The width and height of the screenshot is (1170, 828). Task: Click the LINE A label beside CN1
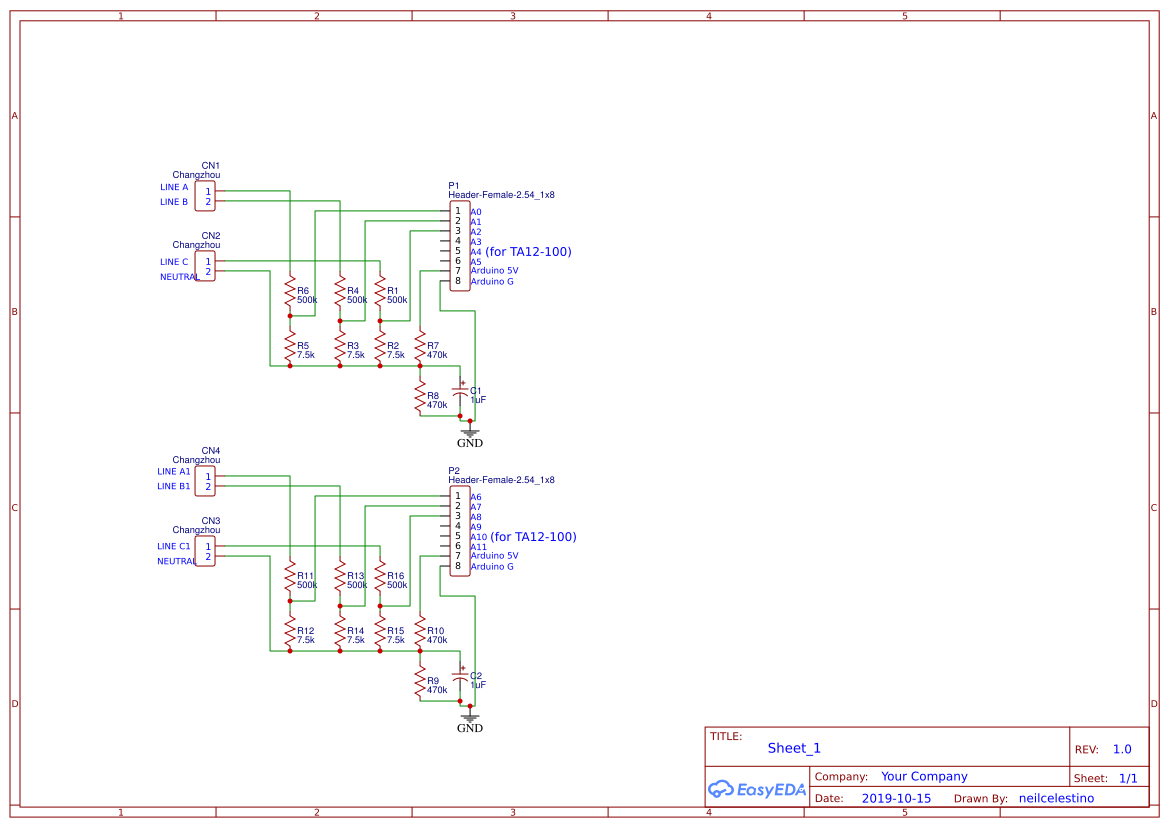click(x=172, y=187)
